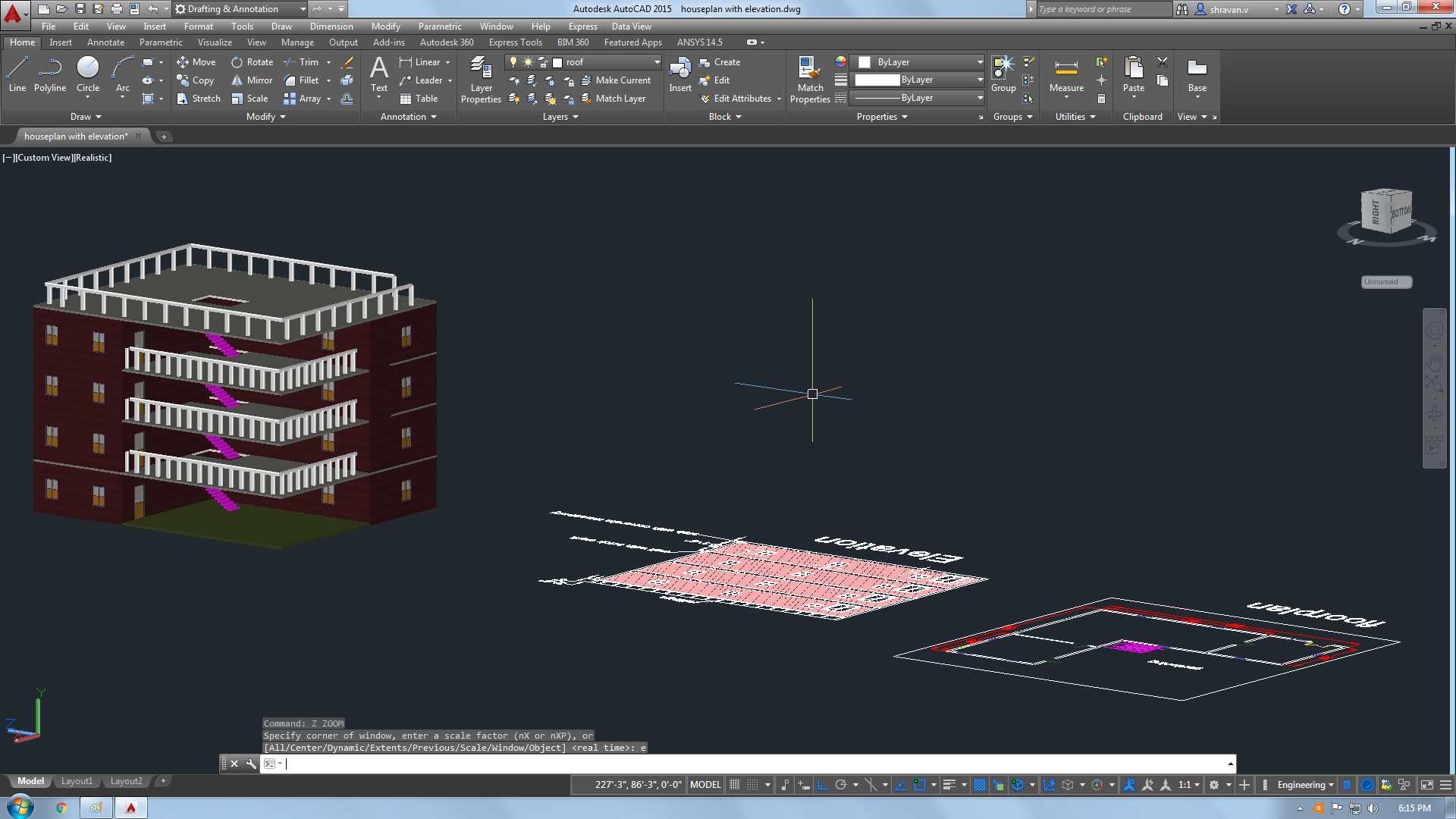Viewport: 1456px width, 819px height.
Task: Select the Copy tool
Action: 196,80
